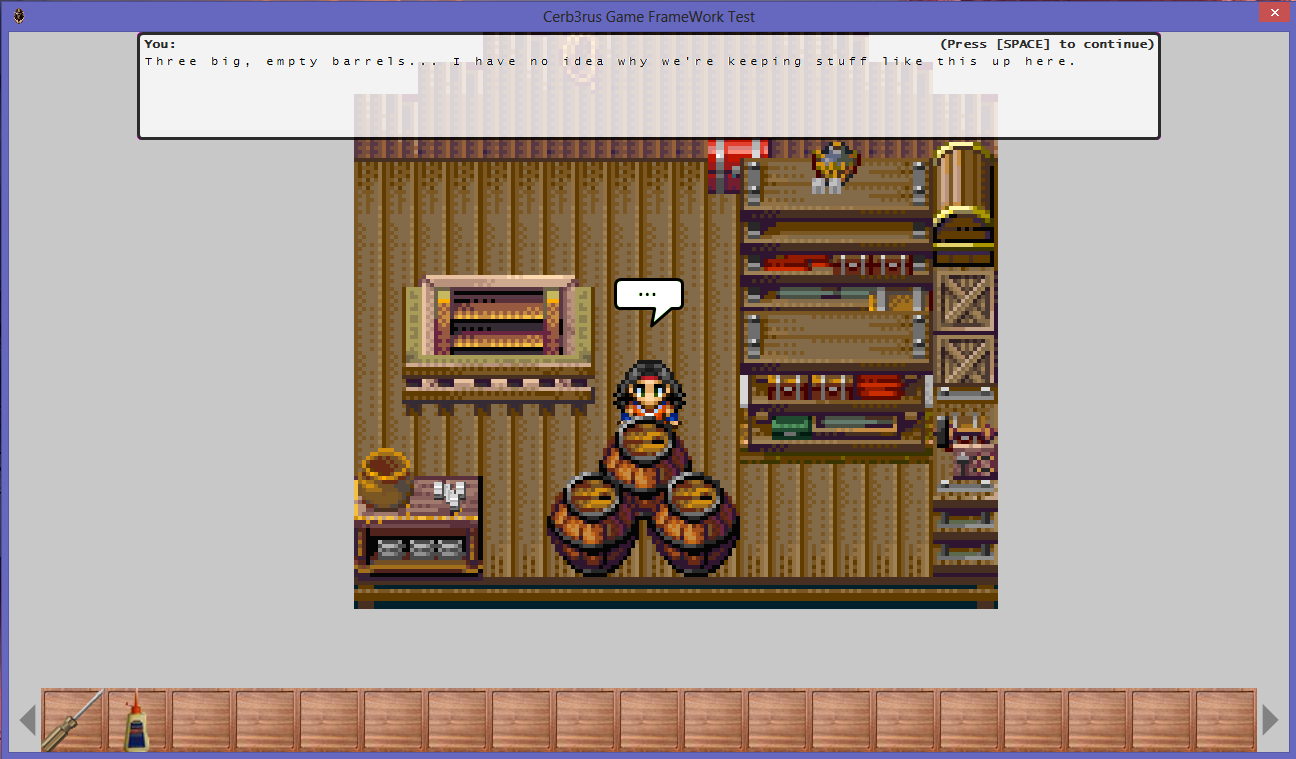Click the '...' speech bubble above the character
The image size is (1296, 759).
click(647, 293)
